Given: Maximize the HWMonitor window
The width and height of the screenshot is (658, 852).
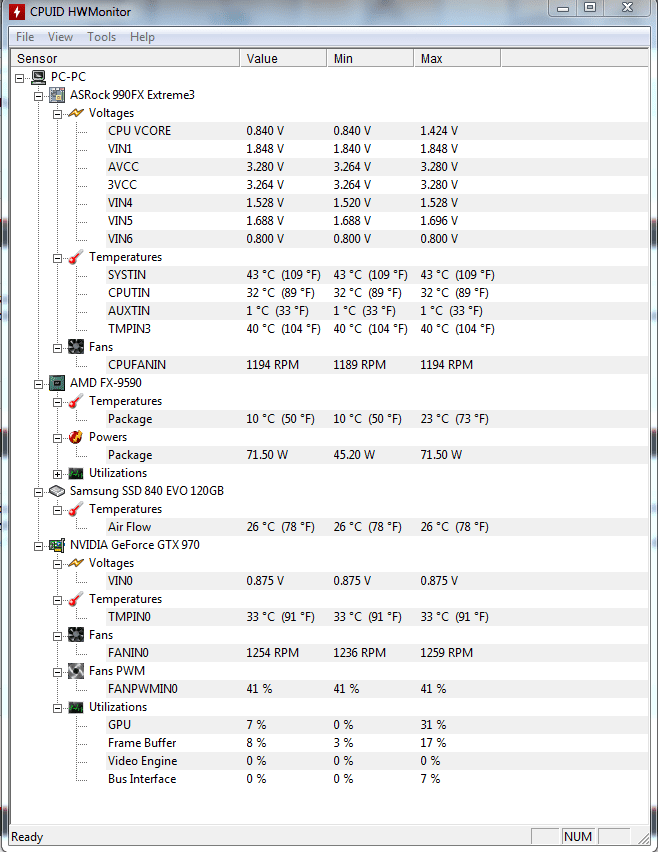Looking at the screenshot, I should point(590,8).
